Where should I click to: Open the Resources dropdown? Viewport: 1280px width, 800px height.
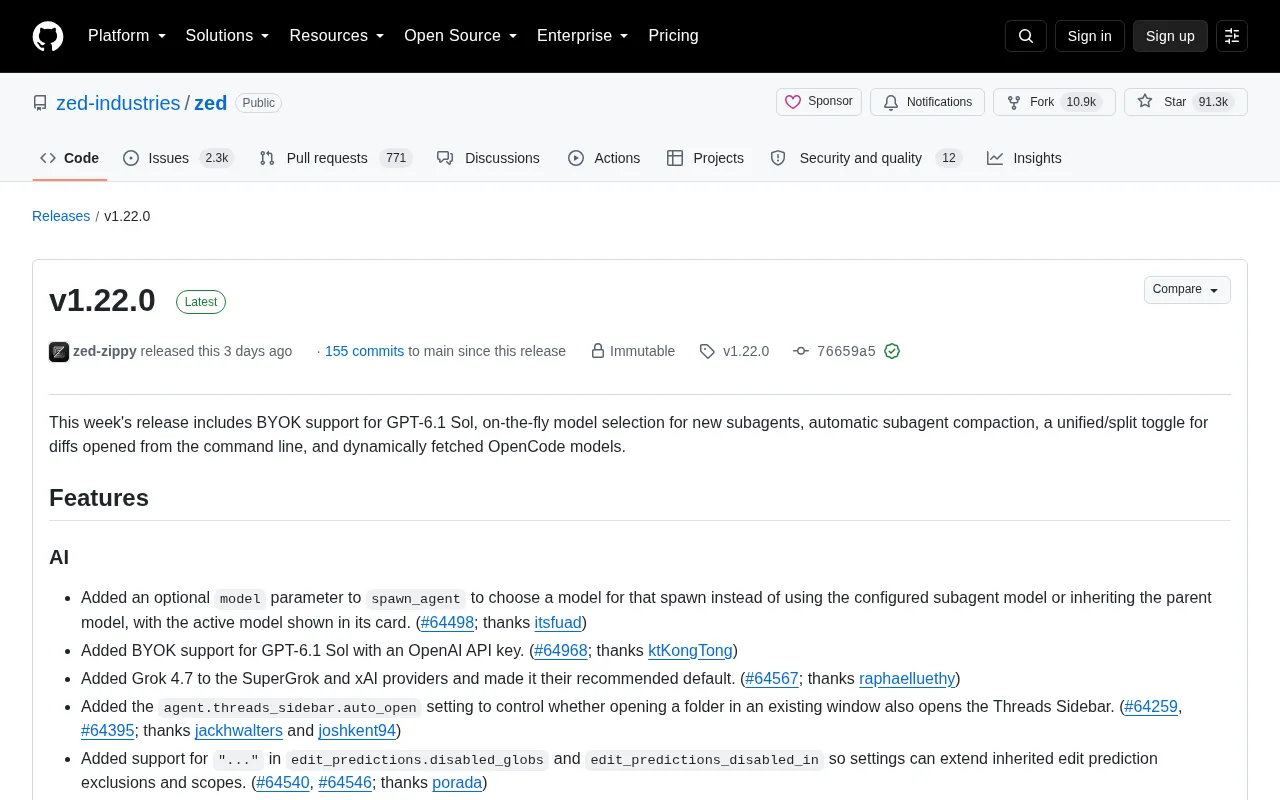coord(337,36)
